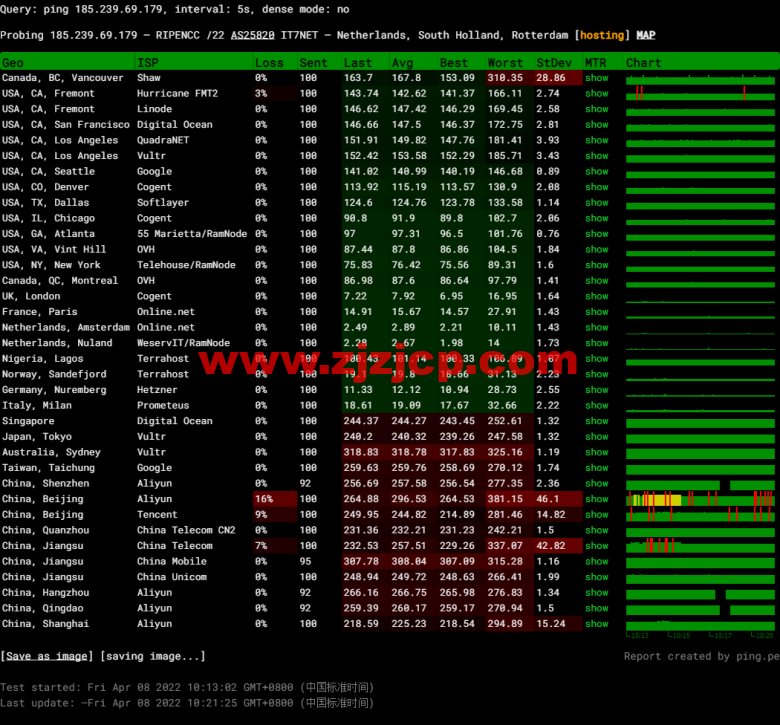Click the Avg column header
Screen dimensions: 780x725
click(x=402, y=62)
